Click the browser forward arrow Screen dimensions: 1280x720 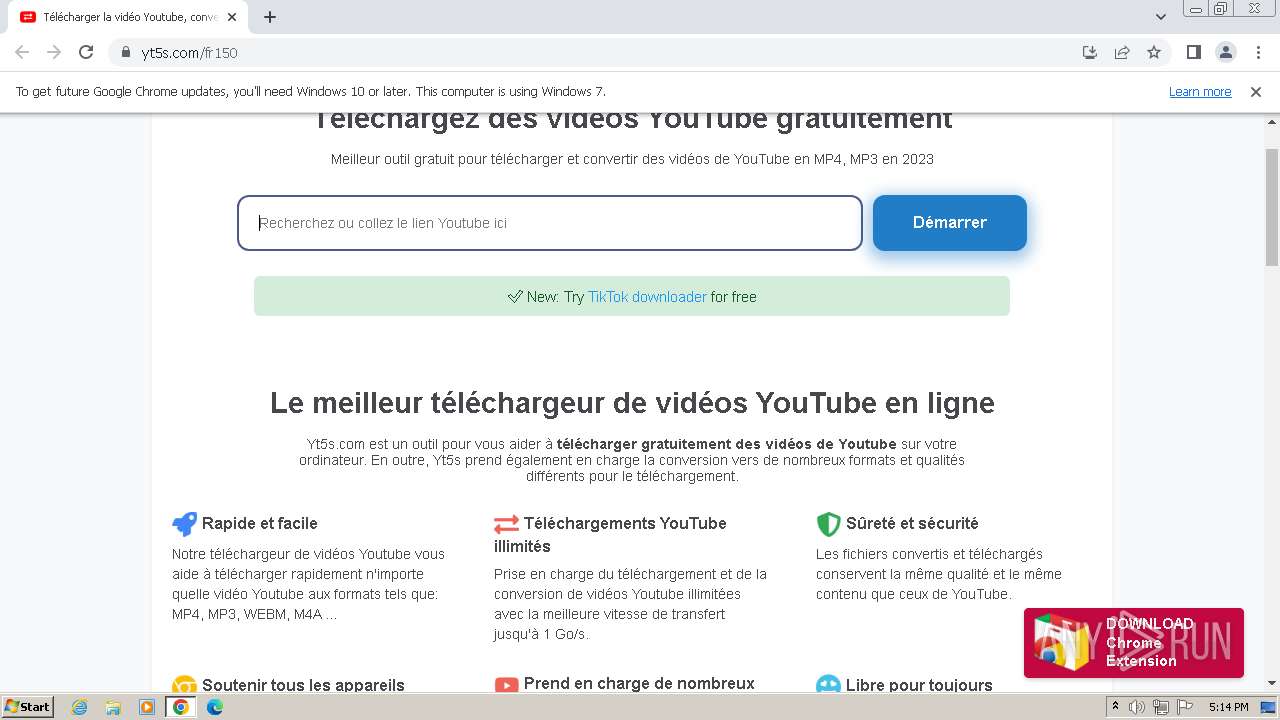54,52
